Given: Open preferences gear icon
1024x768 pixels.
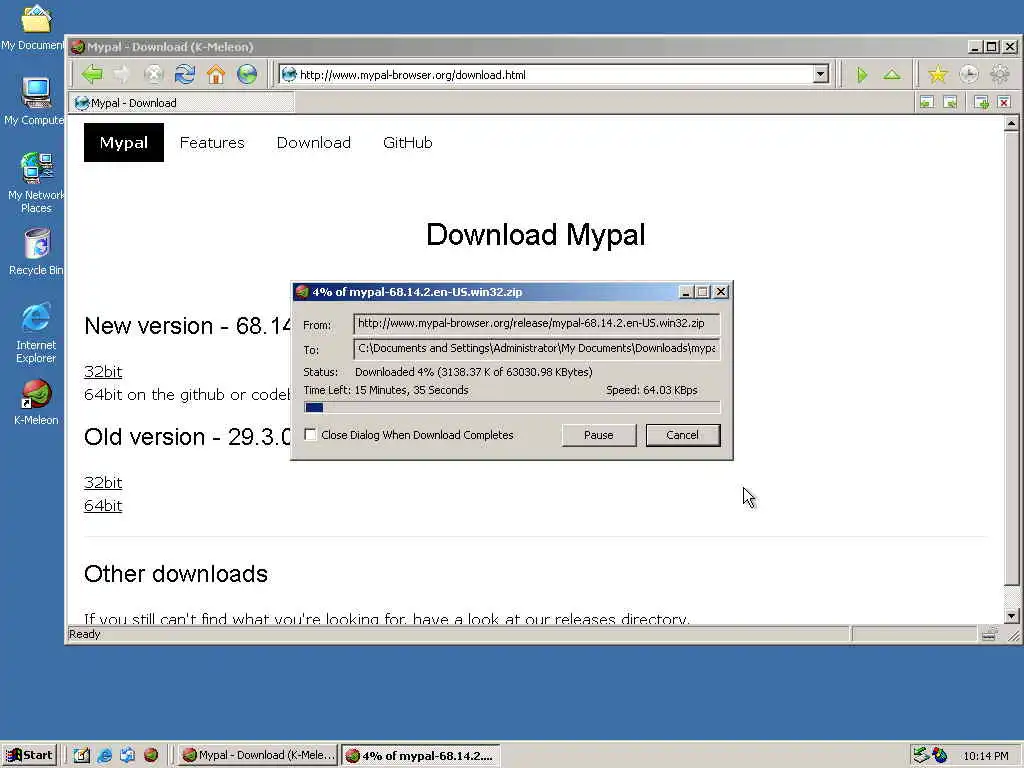Looking at the screenshot, I should [1000, 74].
